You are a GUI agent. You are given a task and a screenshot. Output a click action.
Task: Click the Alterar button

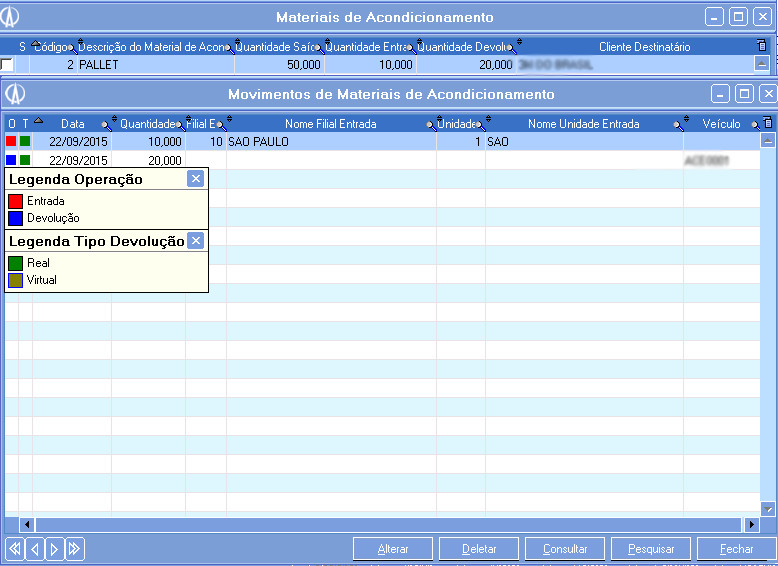click(392, 549)
